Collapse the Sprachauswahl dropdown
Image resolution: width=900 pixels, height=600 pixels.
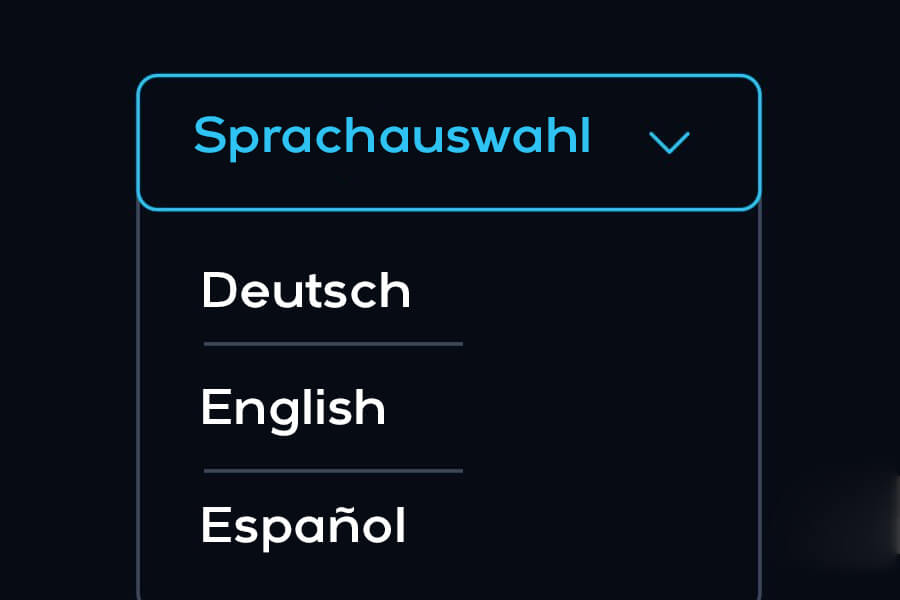click(669, 143)
